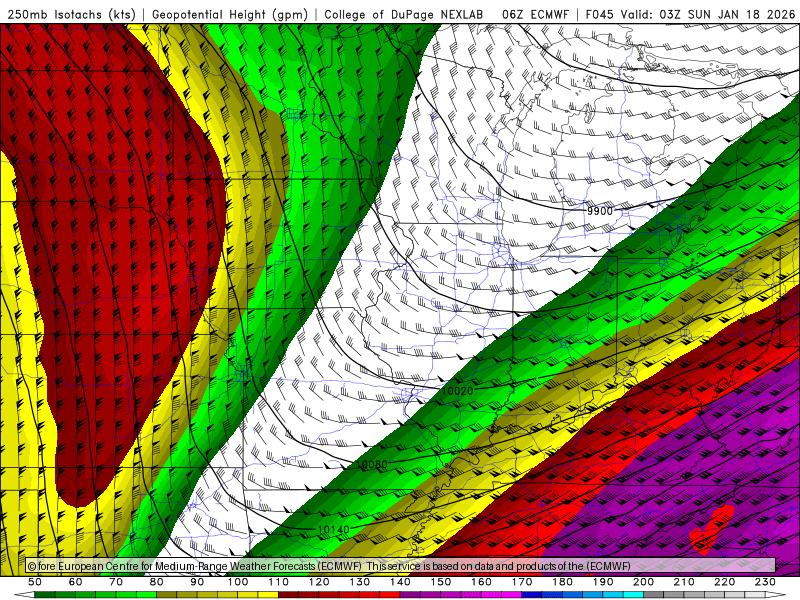800x600 pixels.
Task: Click the 'Geopotential Height (gpm)' title text
Action: [230, 15]
